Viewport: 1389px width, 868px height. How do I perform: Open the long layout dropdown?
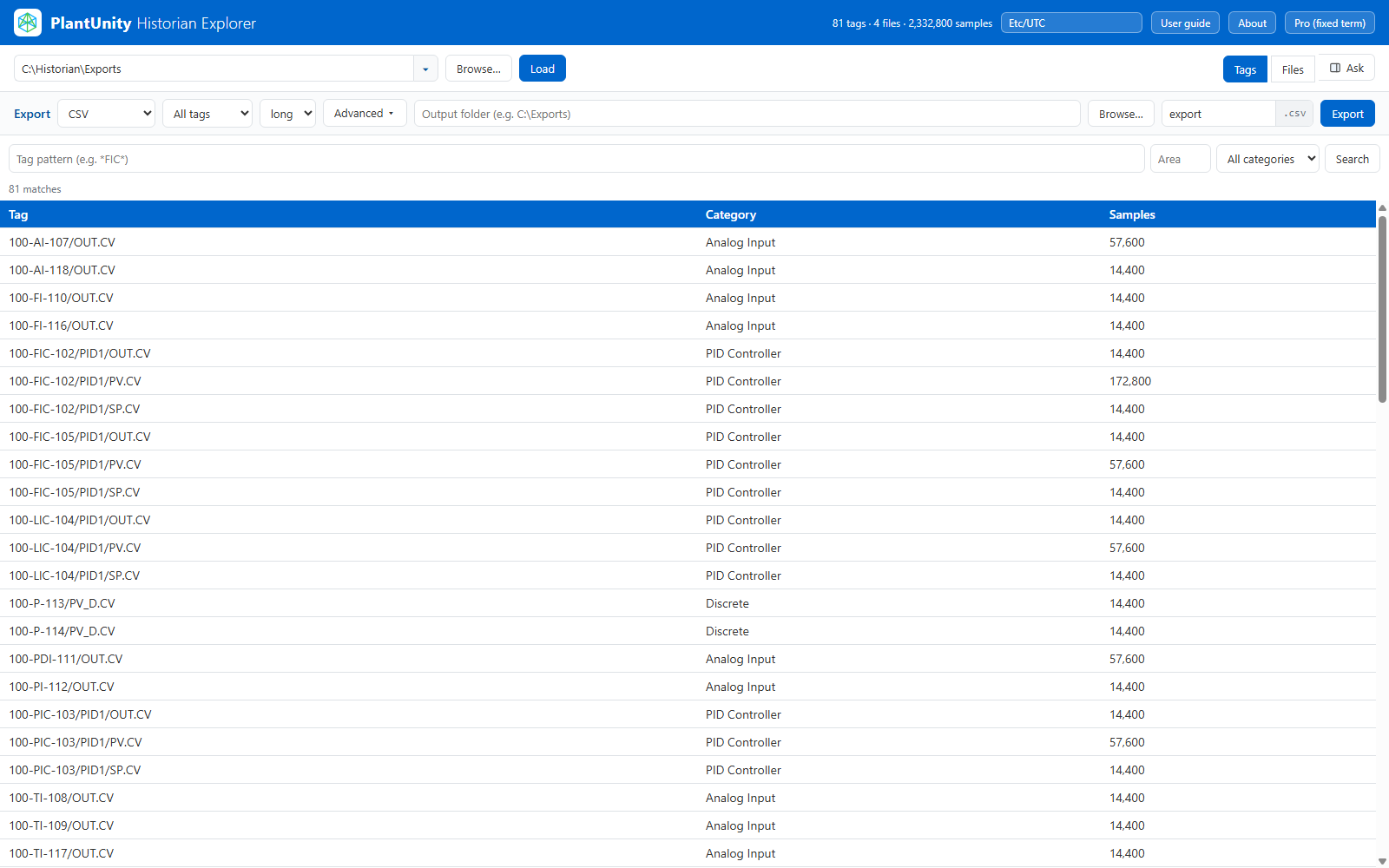coord(287,114)
